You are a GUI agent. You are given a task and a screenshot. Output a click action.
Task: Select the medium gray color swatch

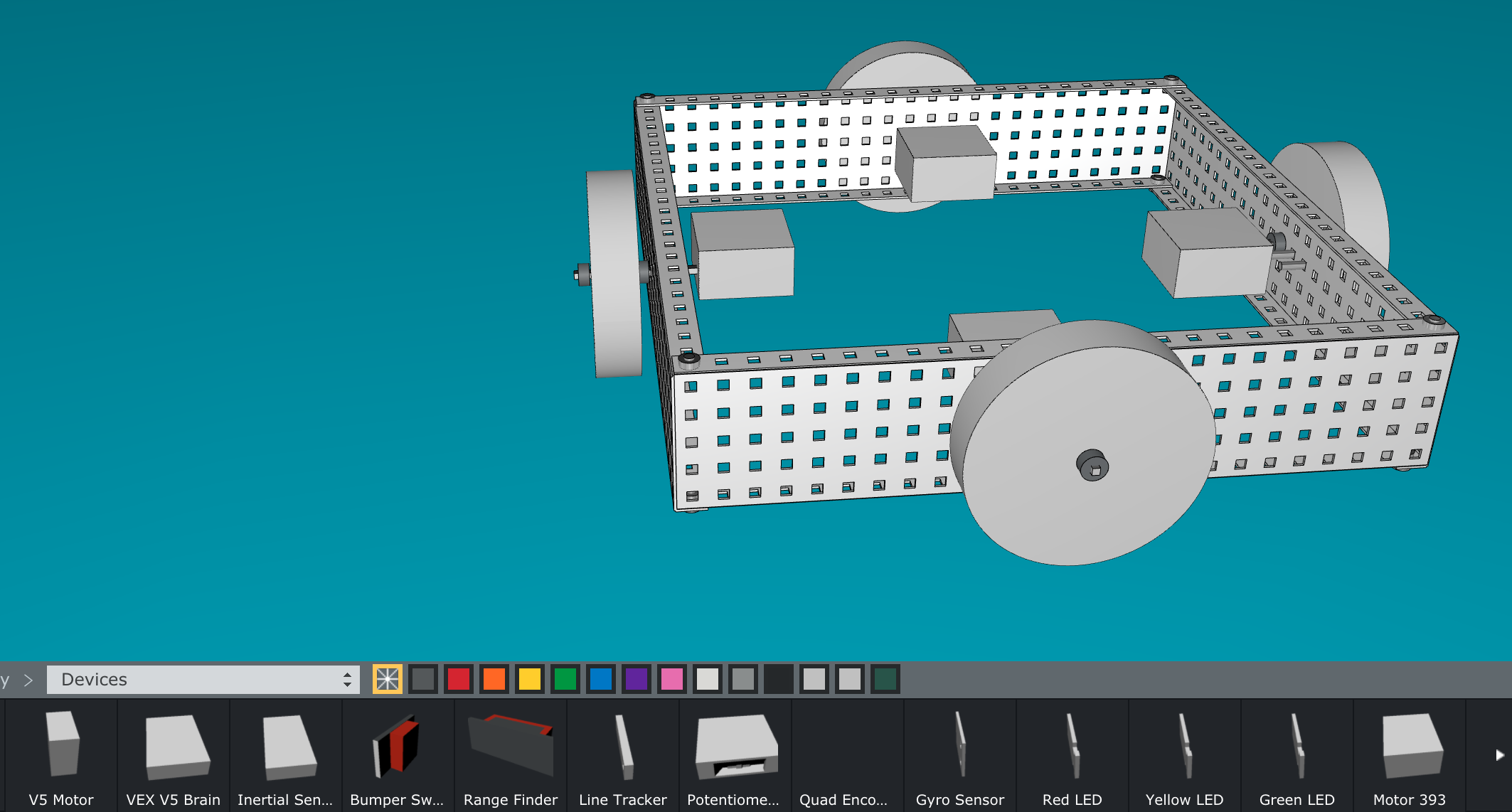[x=743, y=679]
